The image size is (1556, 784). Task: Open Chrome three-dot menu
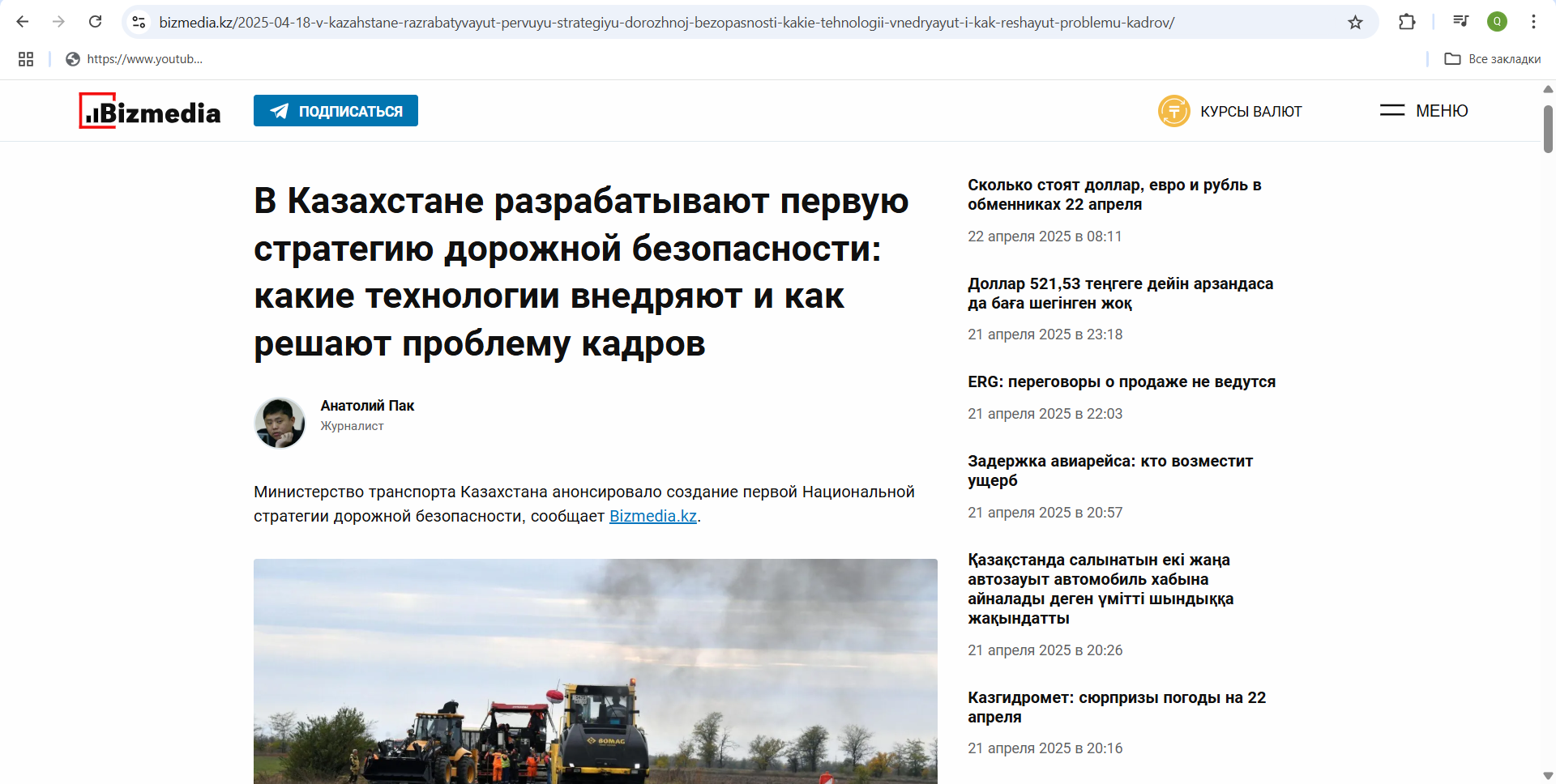[x=1533, y=22]
